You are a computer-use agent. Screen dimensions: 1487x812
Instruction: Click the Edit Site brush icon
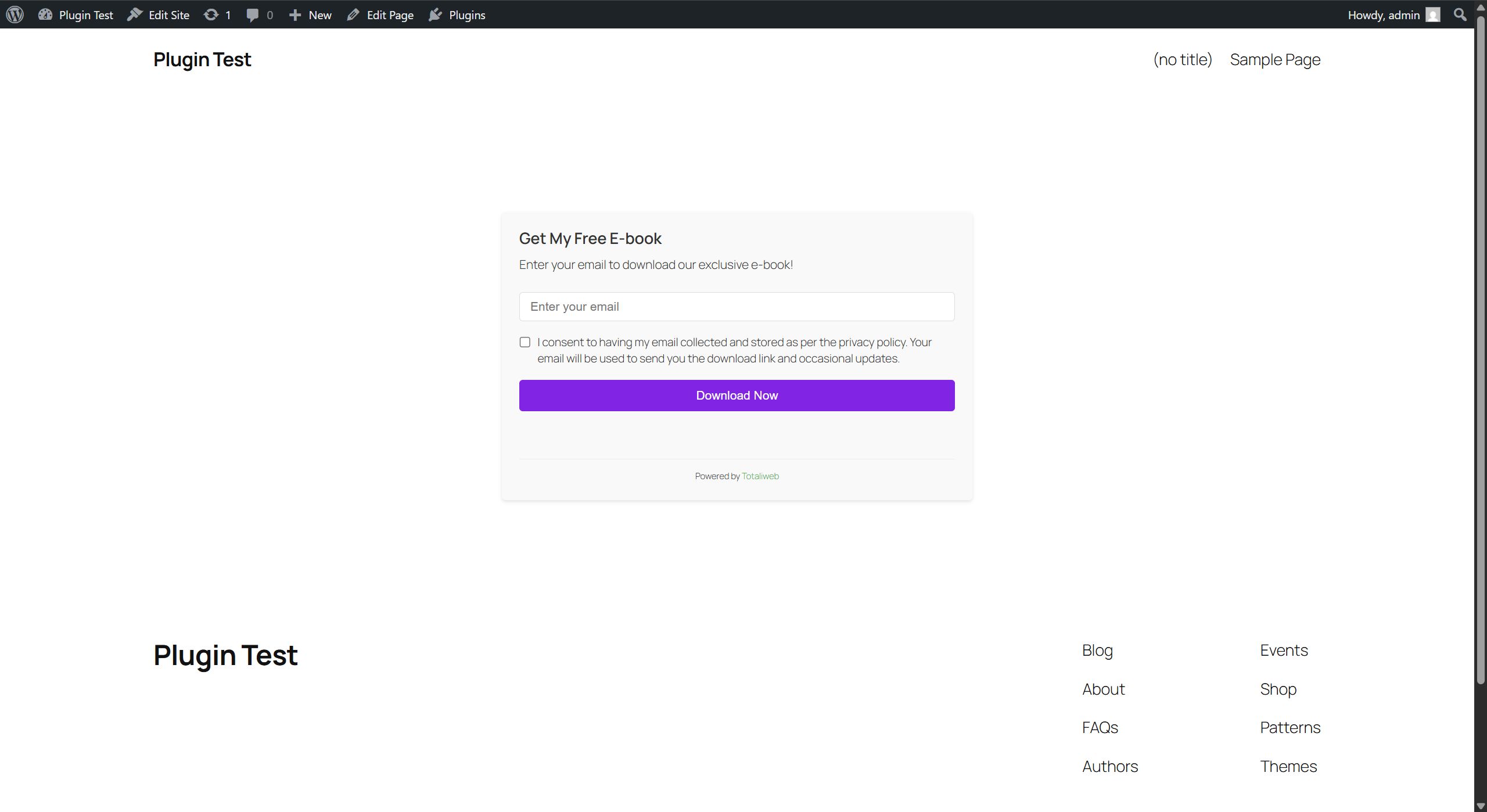(x=135, y=15)
